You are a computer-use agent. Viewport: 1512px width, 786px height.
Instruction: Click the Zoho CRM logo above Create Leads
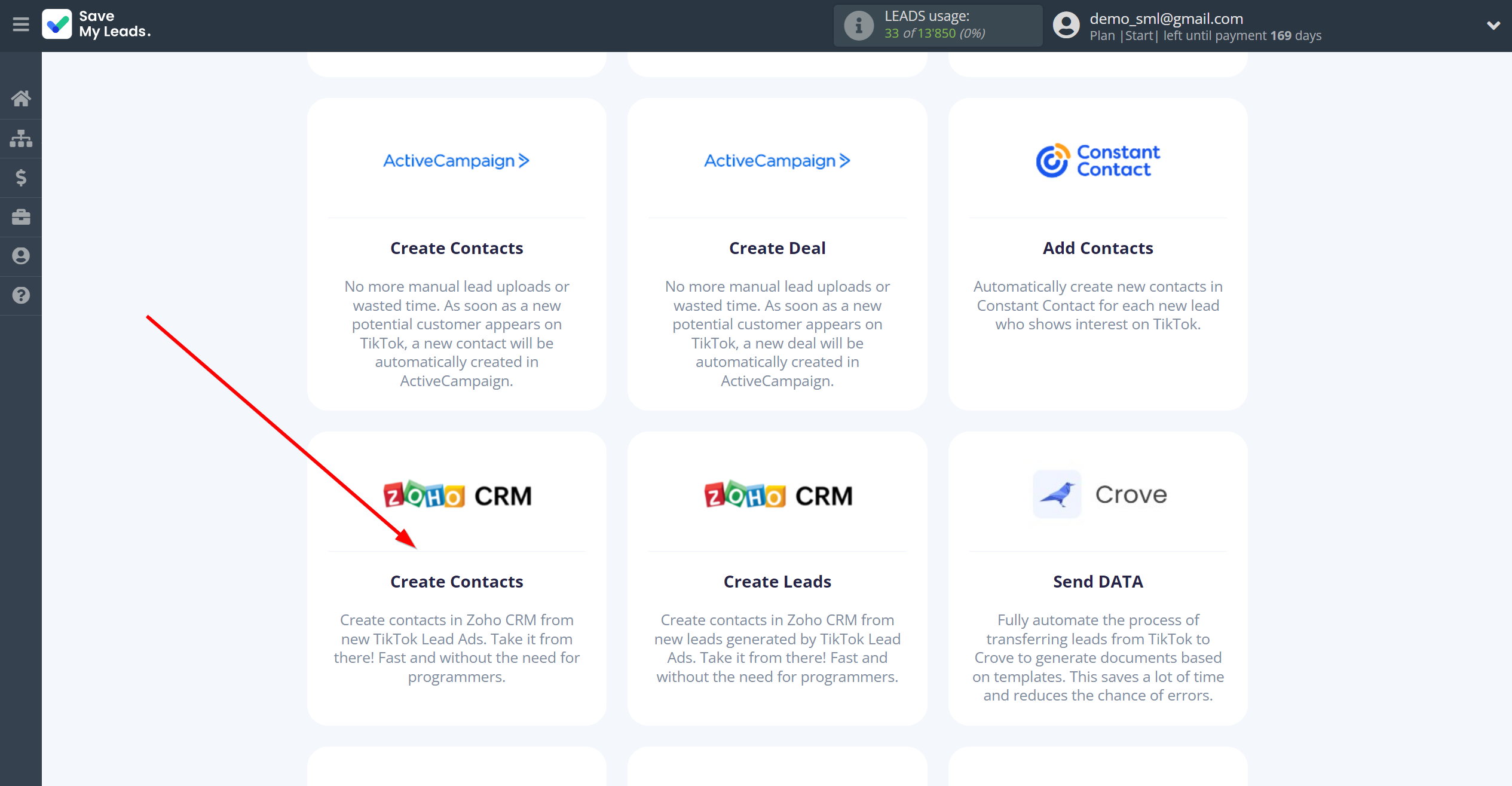777,495
